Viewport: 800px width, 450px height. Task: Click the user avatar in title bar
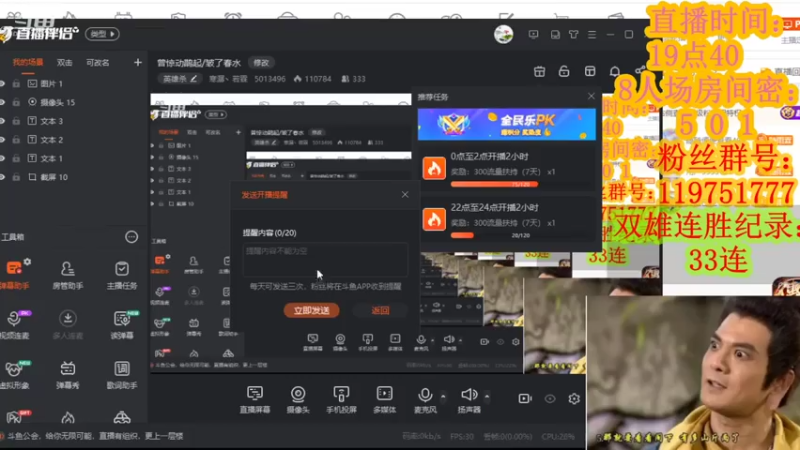(x=504, y=34)
